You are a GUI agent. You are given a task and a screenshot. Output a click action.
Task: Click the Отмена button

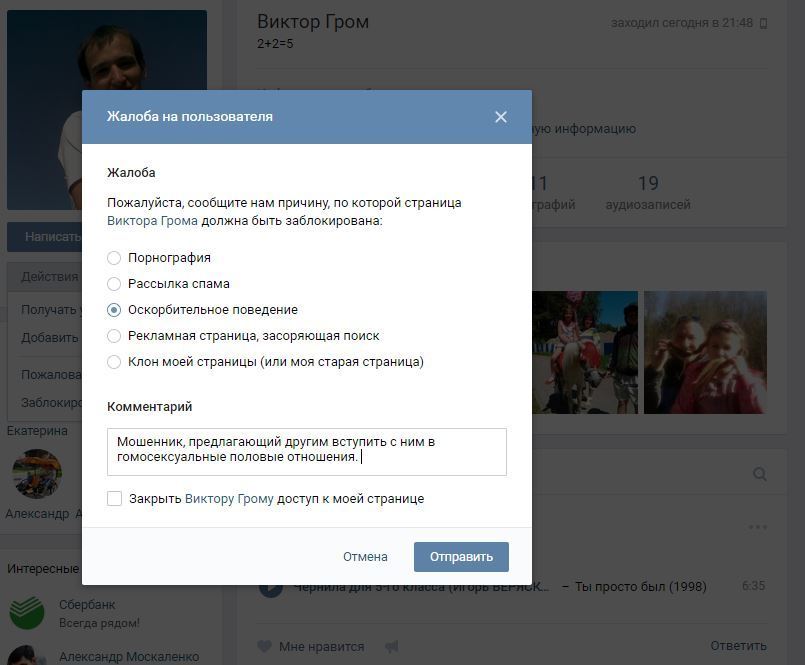coord(365,557)
